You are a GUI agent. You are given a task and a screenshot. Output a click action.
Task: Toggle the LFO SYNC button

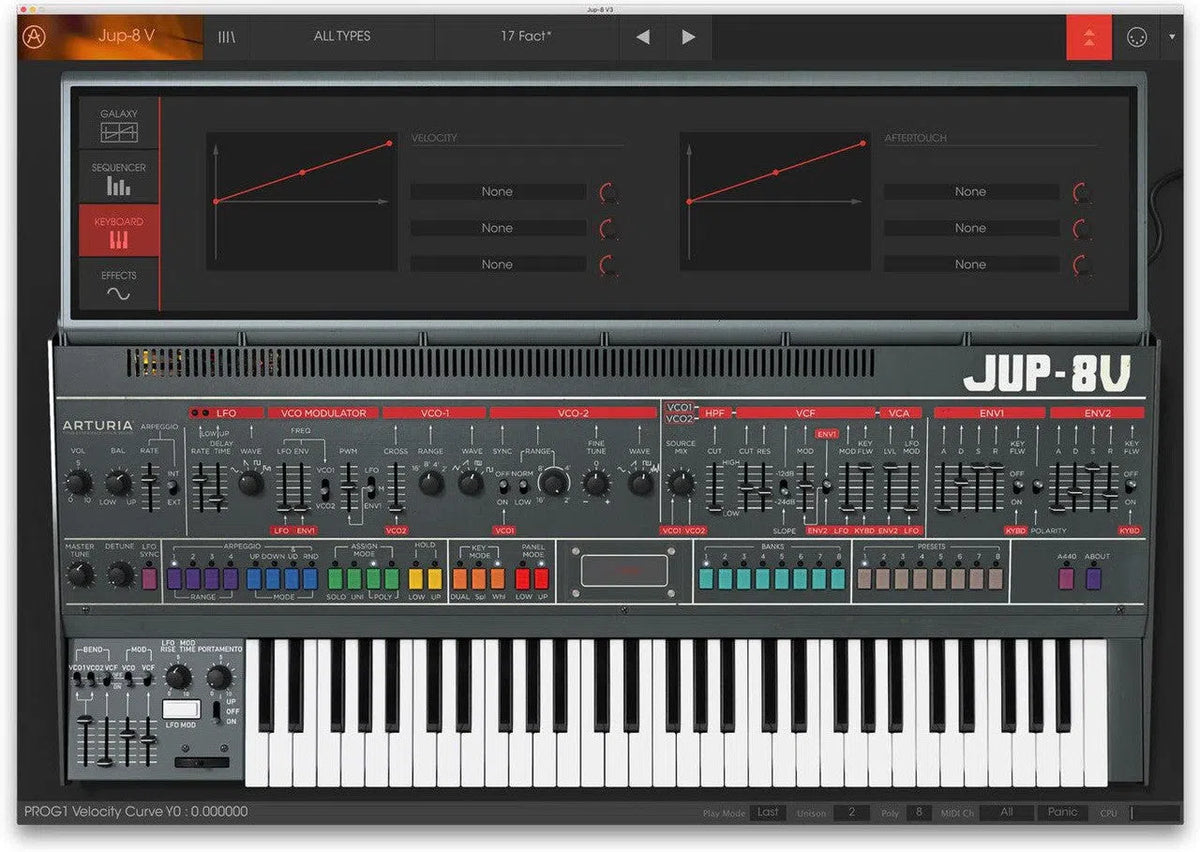pyautogui.click(x=150, y=577)
